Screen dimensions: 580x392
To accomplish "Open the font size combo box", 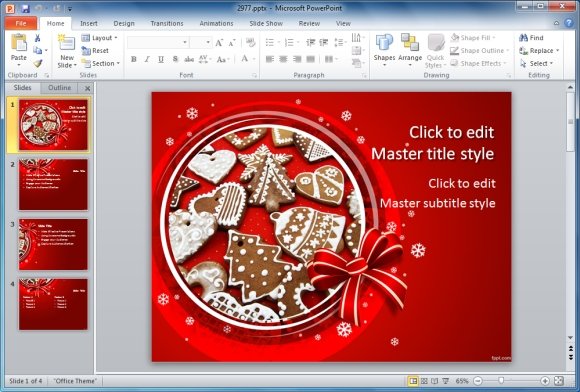I will (x=201, y=43).
